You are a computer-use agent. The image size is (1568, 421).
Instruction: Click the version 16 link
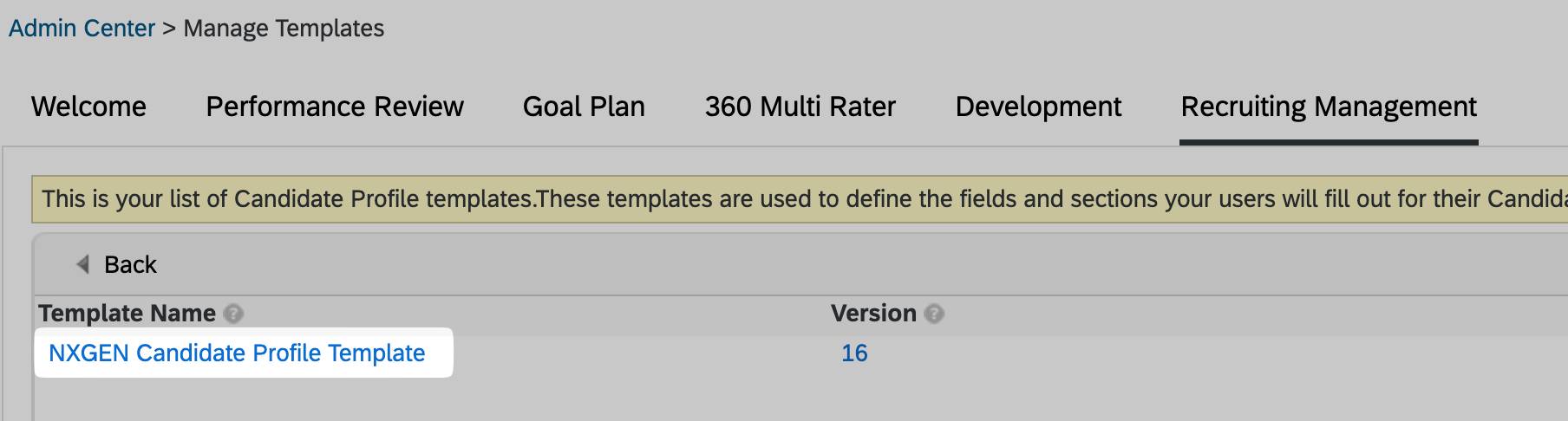pyautogui.click(x=854, y=353)
